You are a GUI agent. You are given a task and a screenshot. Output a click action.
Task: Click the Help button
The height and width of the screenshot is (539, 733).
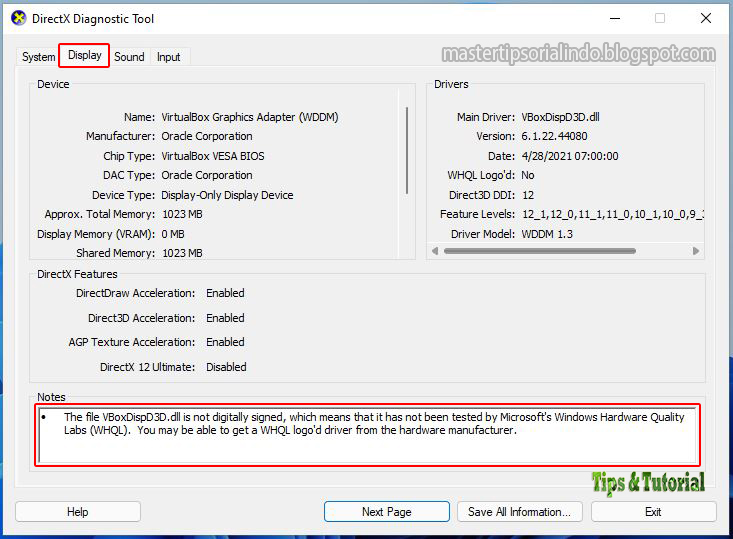coord(78,512)
